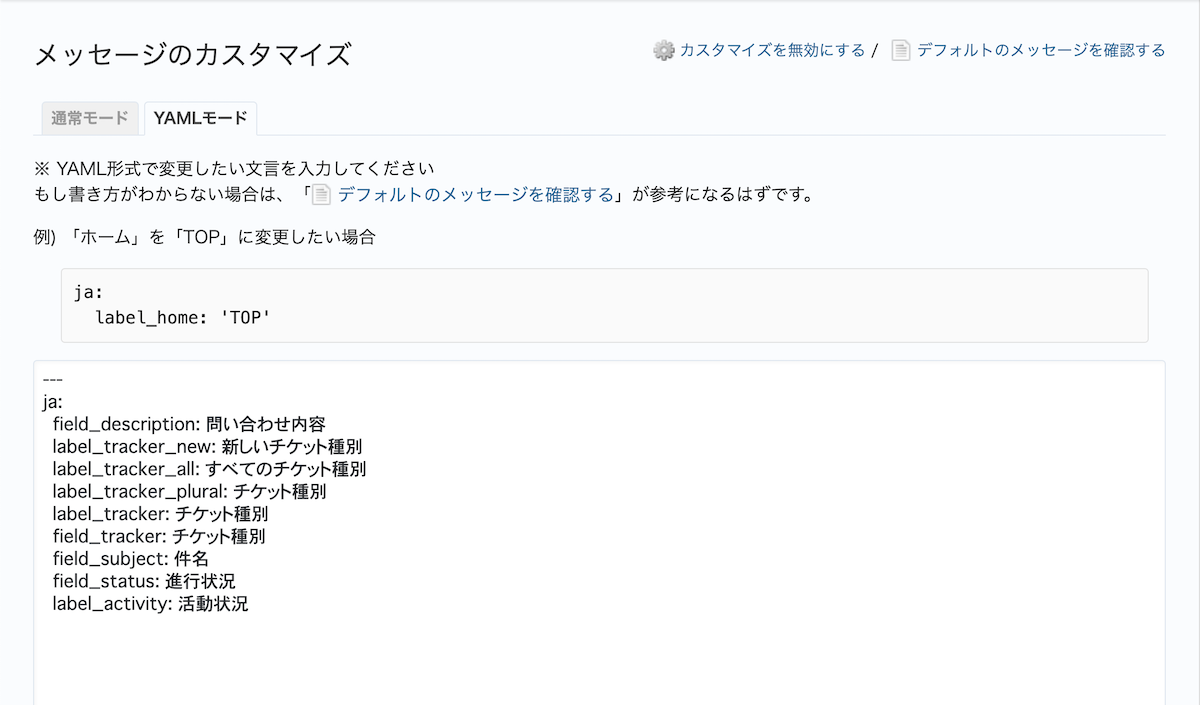Image resolution: width=1200 pixels, height=705 pixels.
Task: Click the label_activity: 活動状況 line
Action: (x=150, y=604)
